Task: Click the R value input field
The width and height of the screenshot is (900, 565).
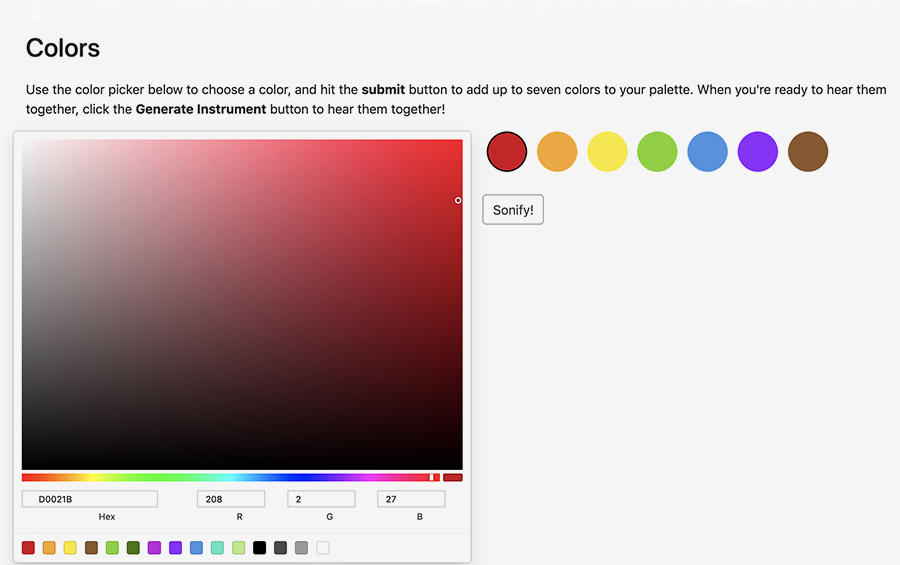Action: [231, 499]
